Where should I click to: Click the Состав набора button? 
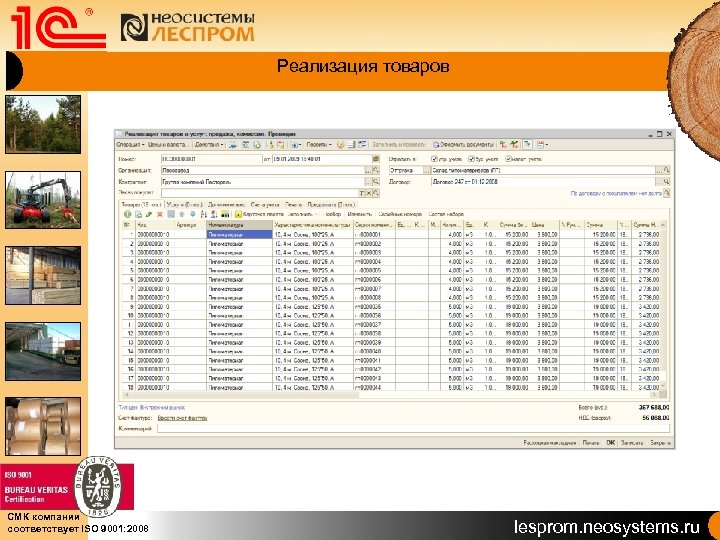pos(446,214)
